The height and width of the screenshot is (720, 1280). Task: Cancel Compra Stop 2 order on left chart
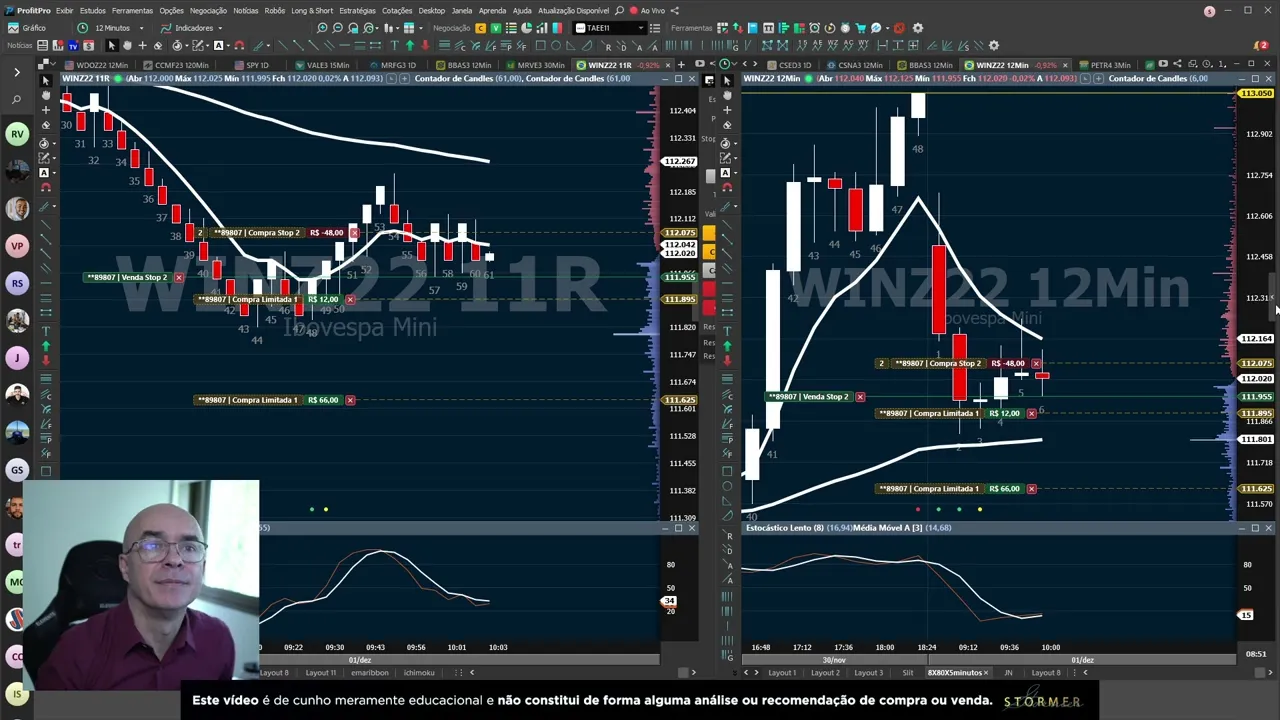tap(354, 233)
